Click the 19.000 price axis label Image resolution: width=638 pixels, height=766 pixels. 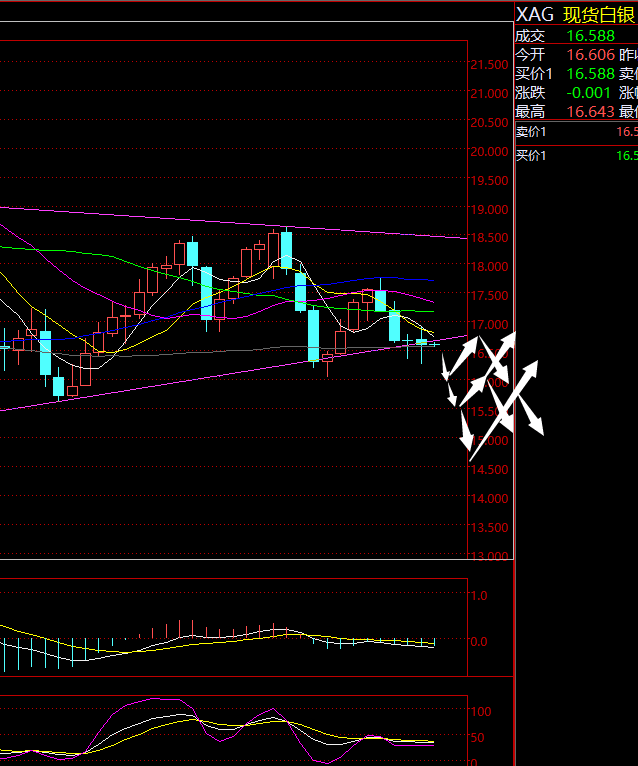[x=489, y=209]
